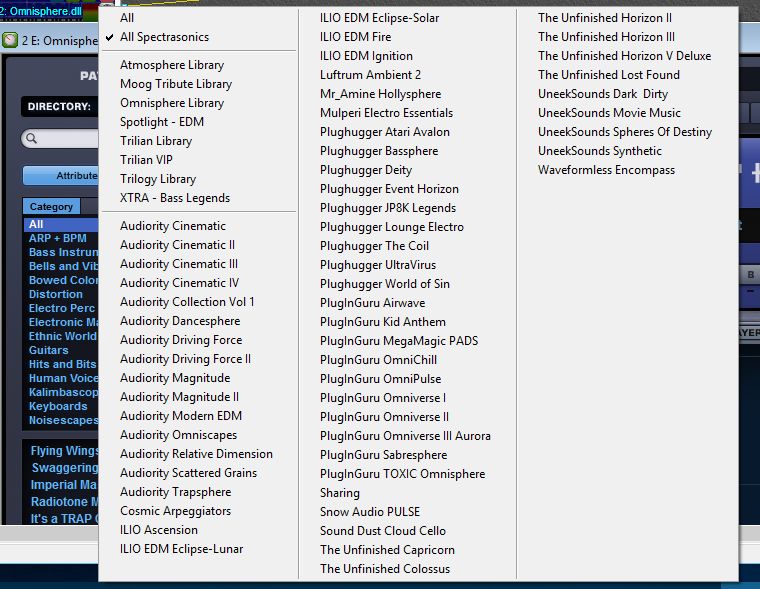
Task: Choose PlugInGuru TOXIC Omnisphere
Action: [x=402, y=474]
